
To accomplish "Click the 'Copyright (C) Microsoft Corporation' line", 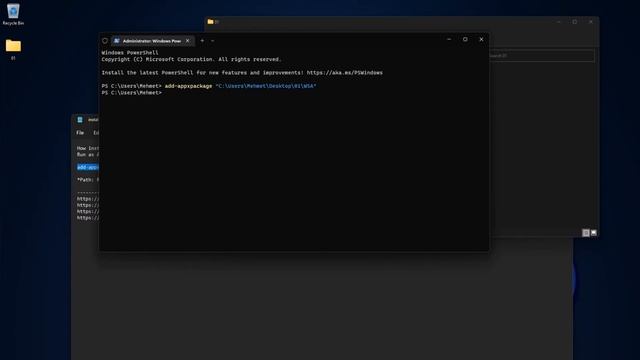I will [191, 60].
